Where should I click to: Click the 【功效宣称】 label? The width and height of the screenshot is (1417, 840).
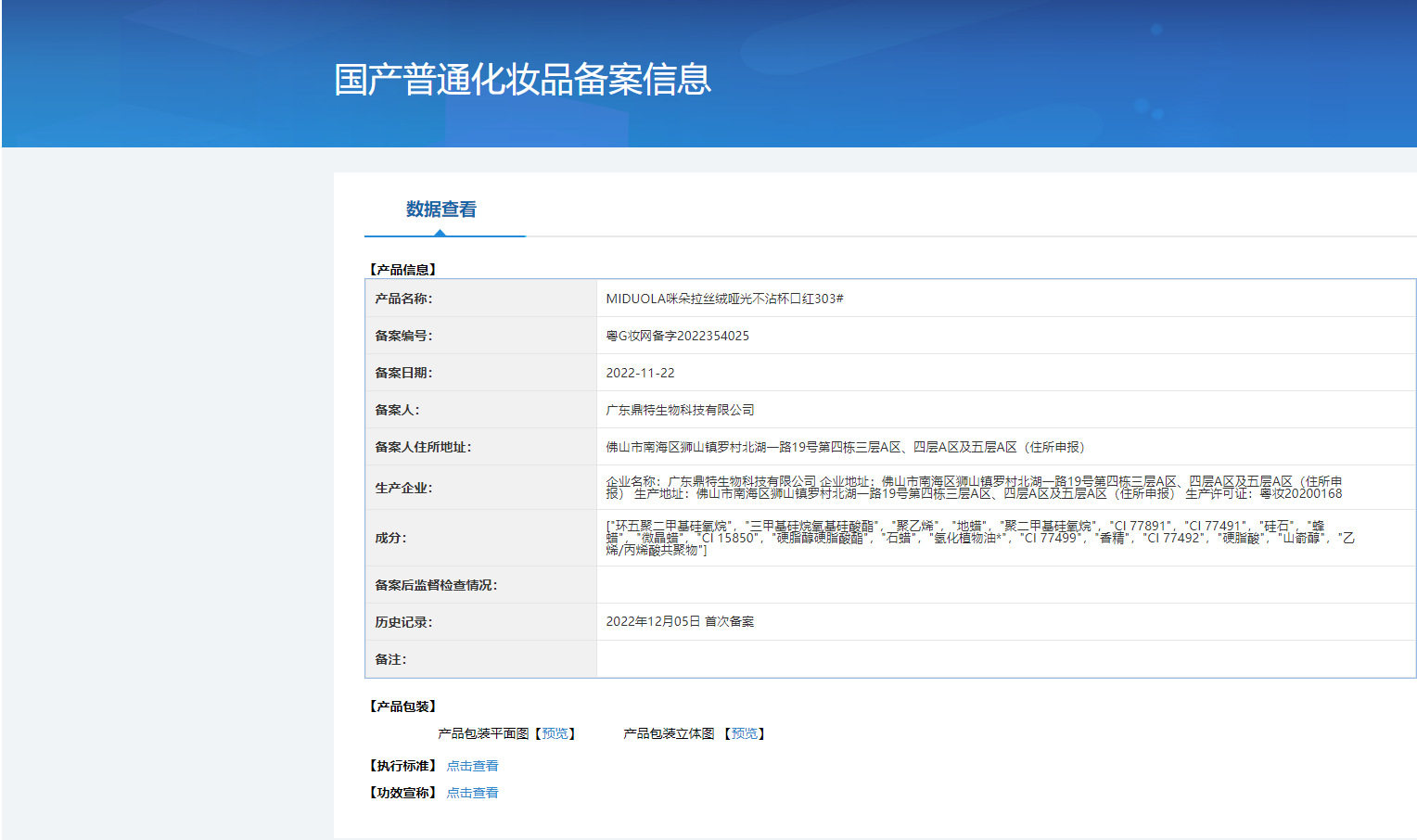pos(402,793)
